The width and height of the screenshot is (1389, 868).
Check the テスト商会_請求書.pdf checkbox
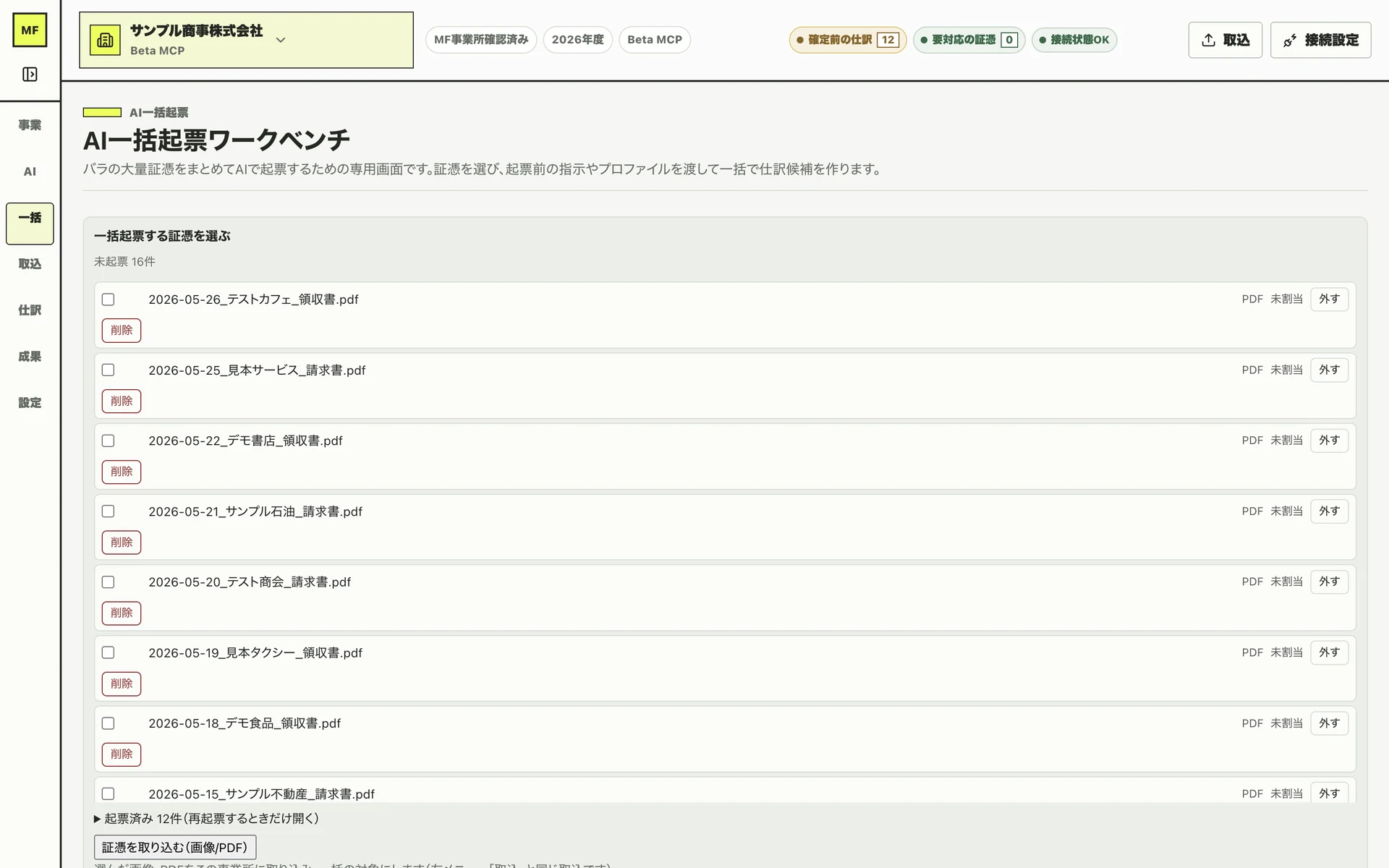click(x=108, y=582)
